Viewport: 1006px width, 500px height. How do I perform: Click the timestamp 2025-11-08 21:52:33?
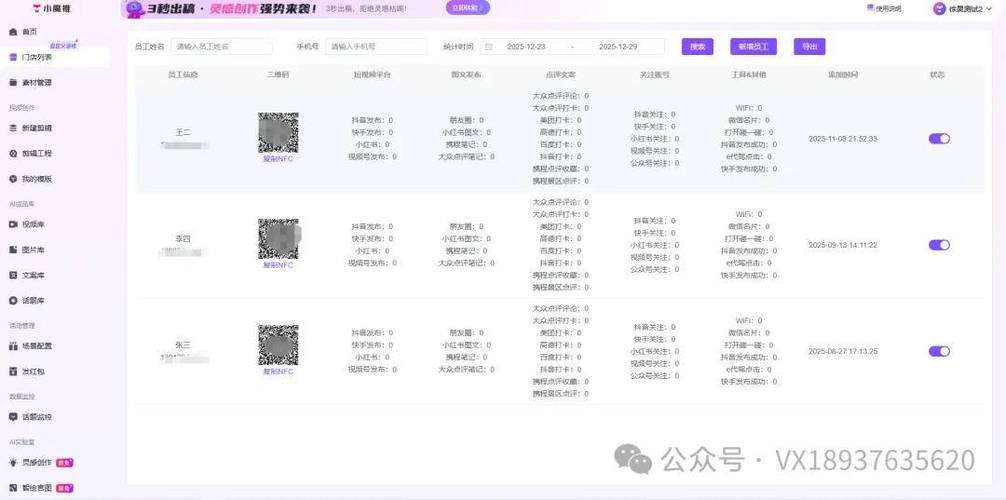coord(842,139)
